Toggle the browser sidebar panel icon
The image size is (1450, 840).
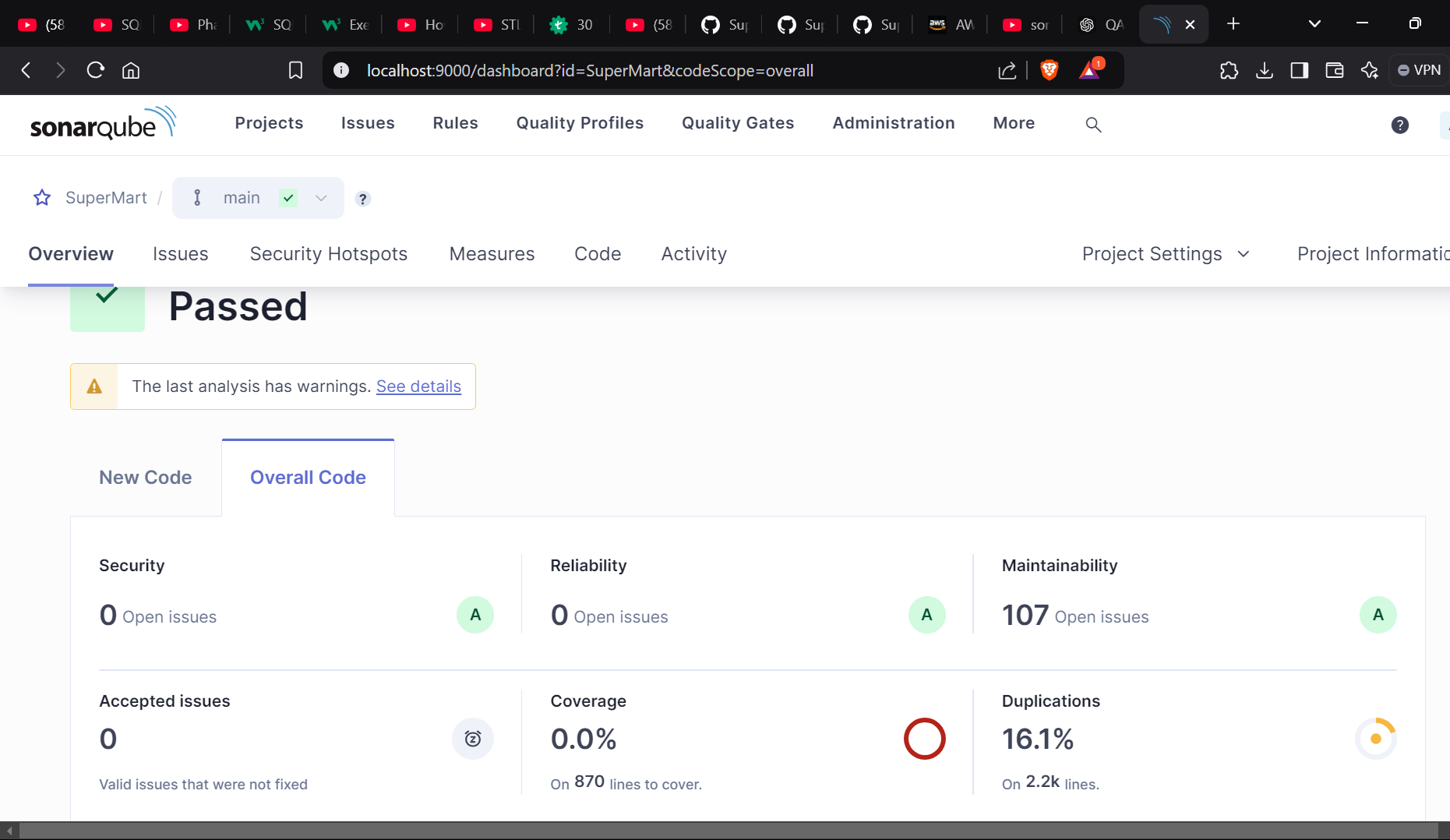coord(1299,71)
